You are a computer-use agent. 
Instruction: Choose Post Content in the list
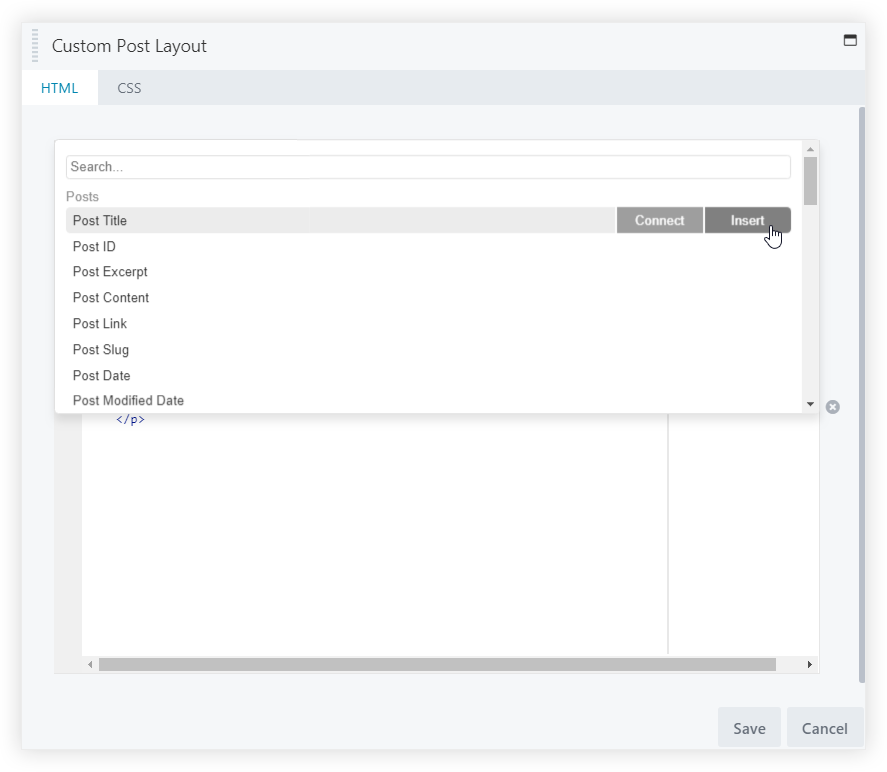click(x=111, y=298)
